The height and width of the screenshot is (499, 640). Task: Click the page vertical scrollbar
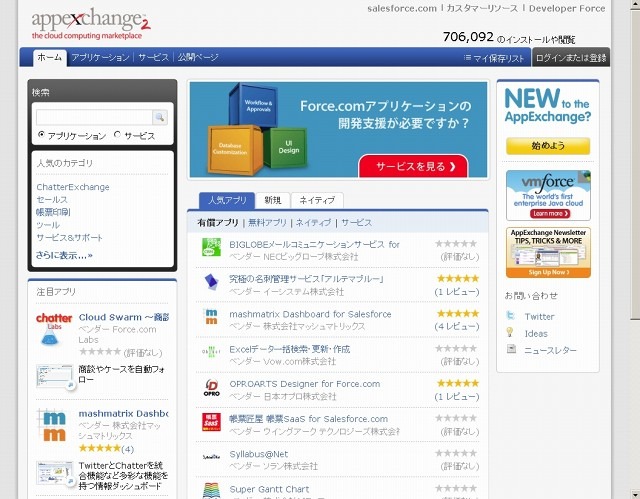click(635, 163)
